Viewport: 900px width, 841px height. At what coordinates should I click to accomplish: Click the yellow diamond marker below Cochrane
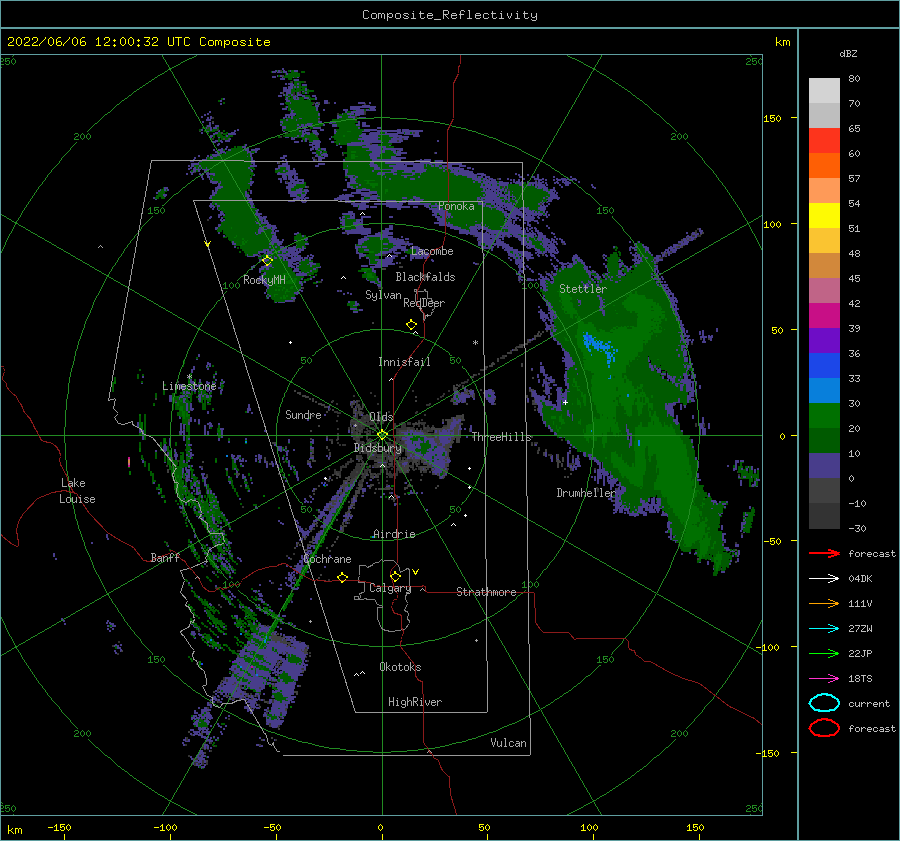(342, 577)
